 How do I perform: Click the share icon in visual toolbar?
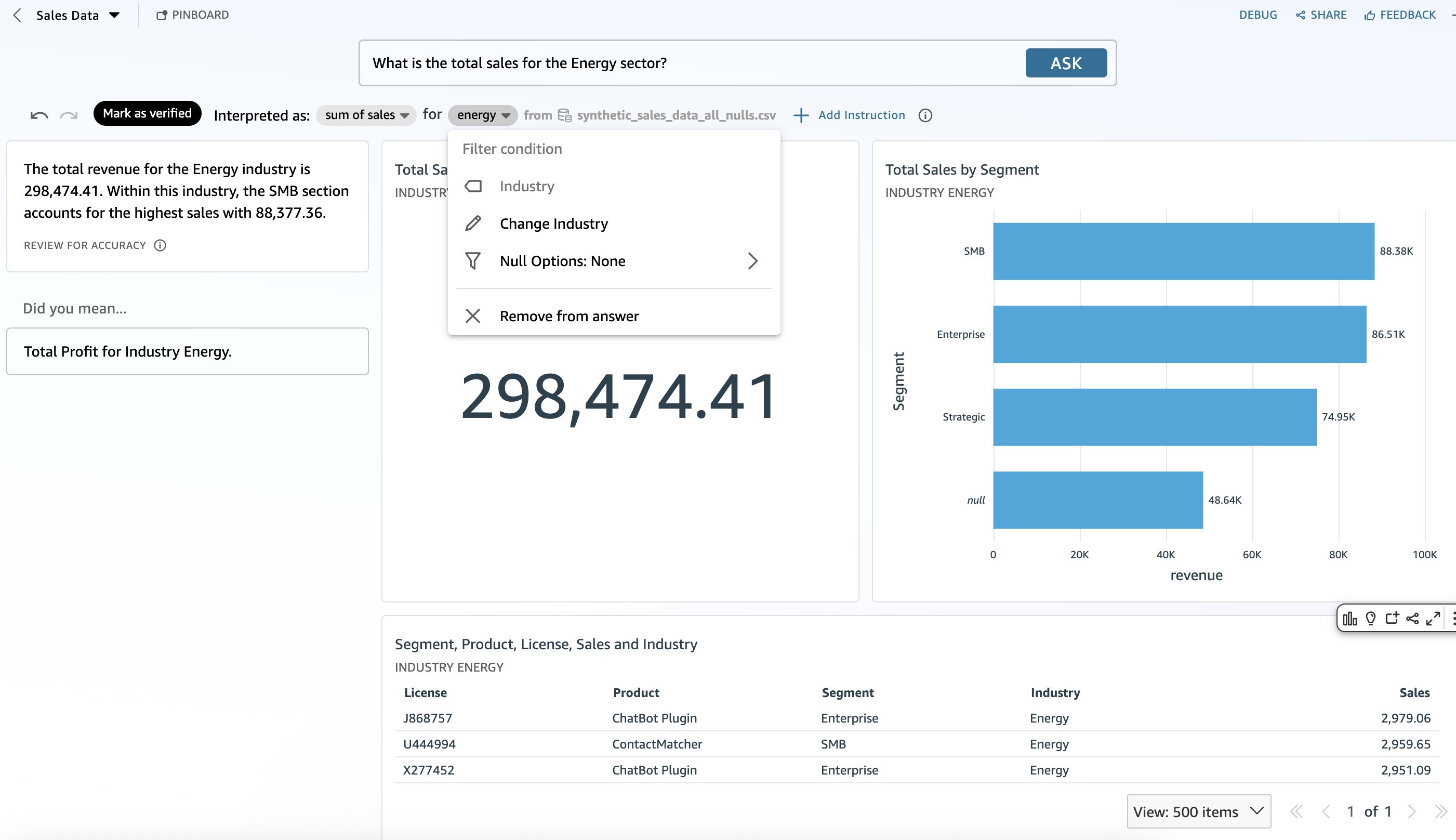tap(1412, 619)
